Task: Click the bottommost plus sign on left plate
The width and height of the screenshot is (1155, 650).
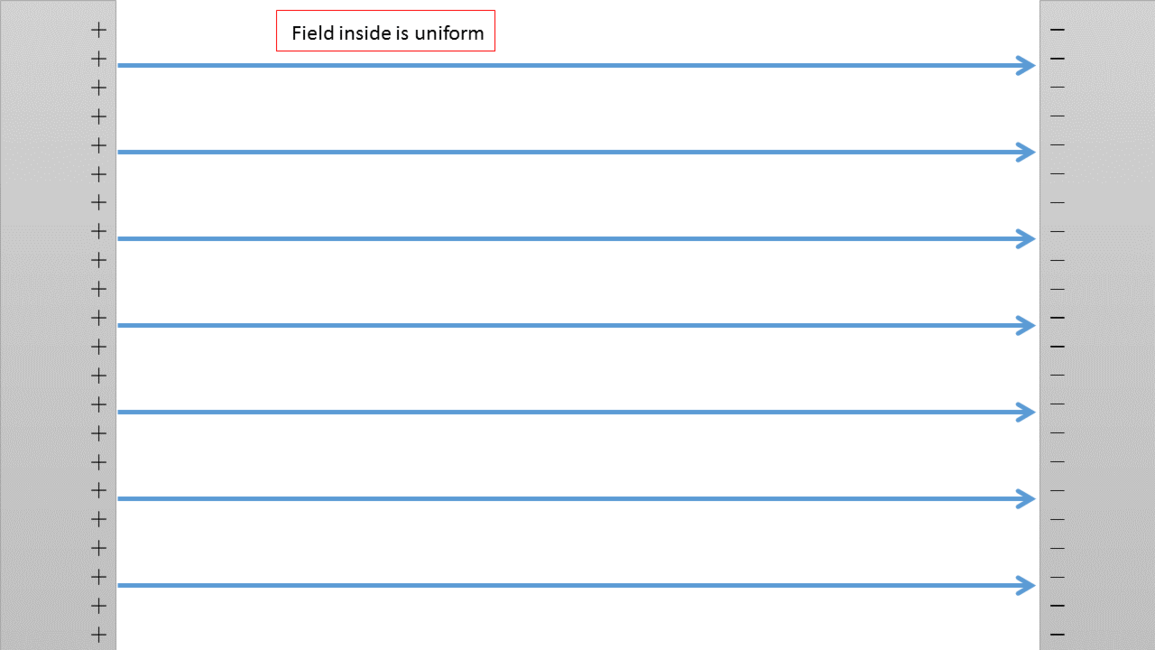Action: tap(98, 635)
